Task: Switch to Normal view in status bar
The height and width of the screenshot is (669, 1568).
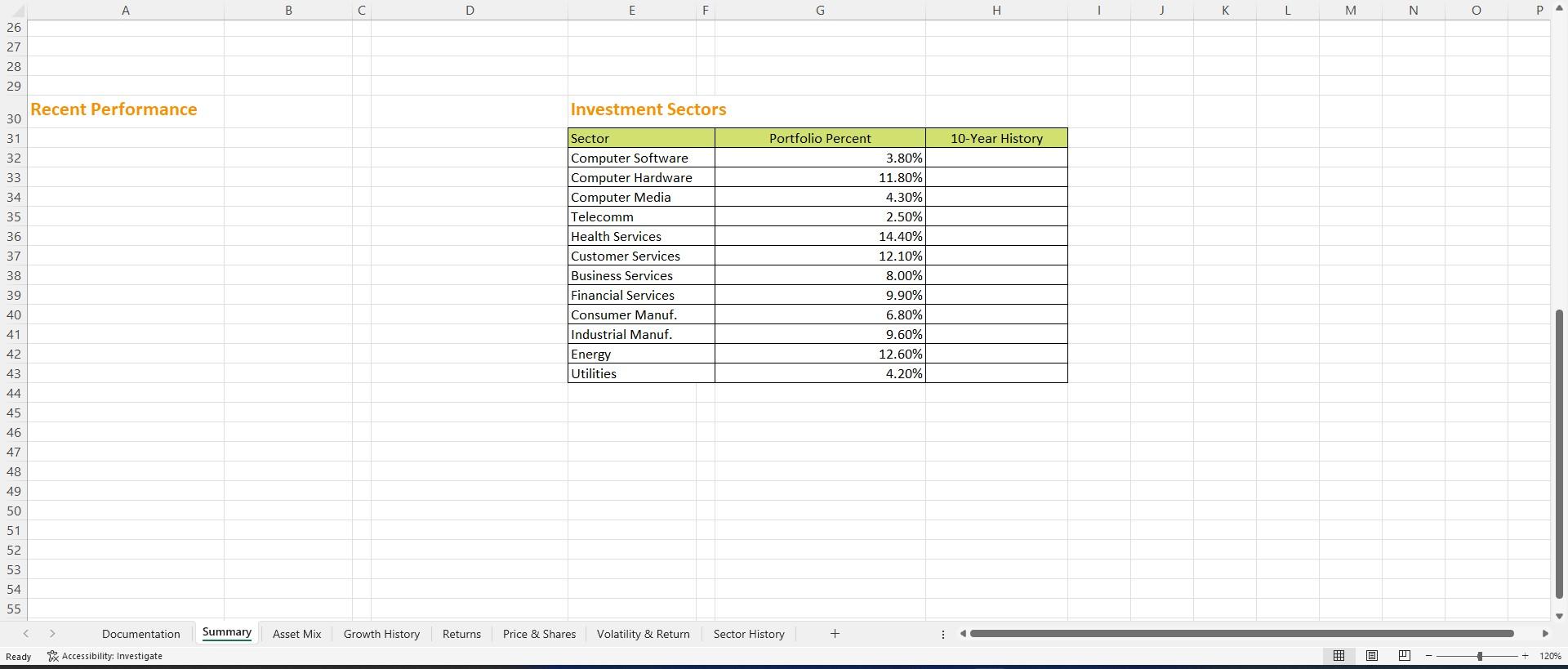Action: [x=1339, y=656]
